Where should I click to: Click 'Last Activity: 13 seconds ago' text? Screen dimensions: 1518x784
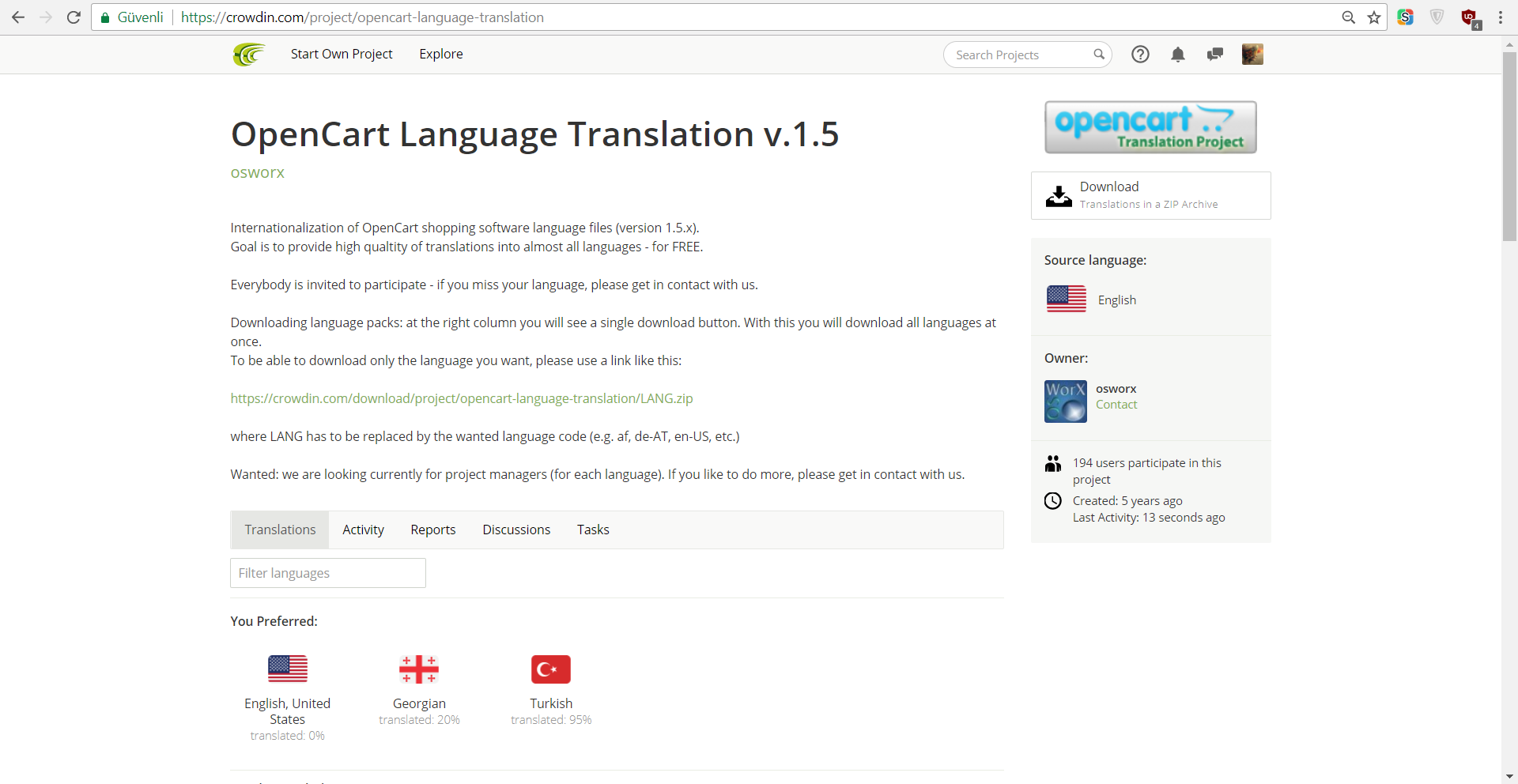(1149, 518)
